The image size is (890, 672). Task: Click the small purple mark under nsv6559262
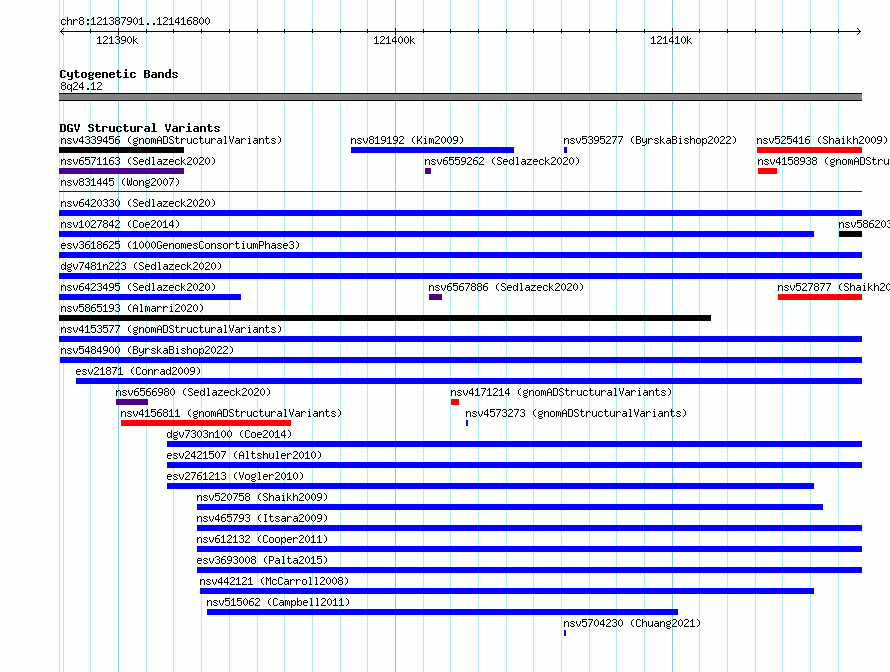428,171
